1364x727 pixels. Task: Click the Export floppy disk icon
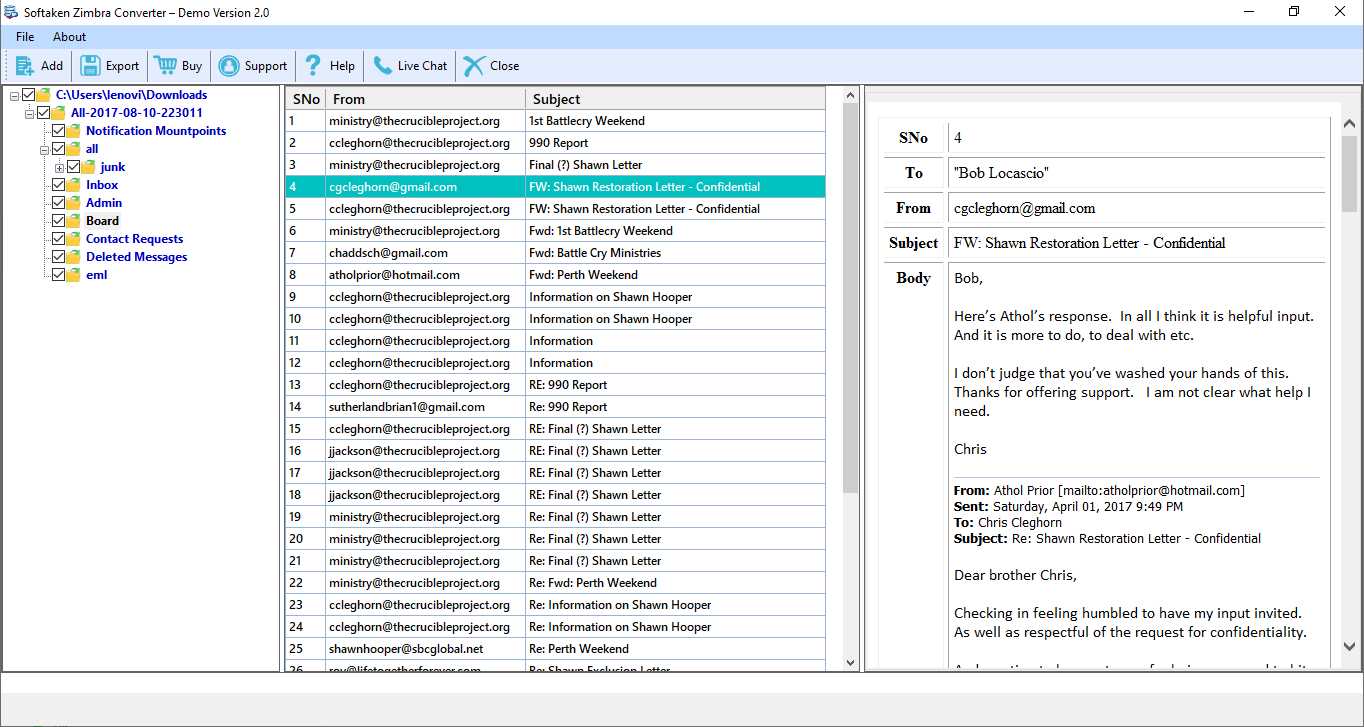coord(90,66)
